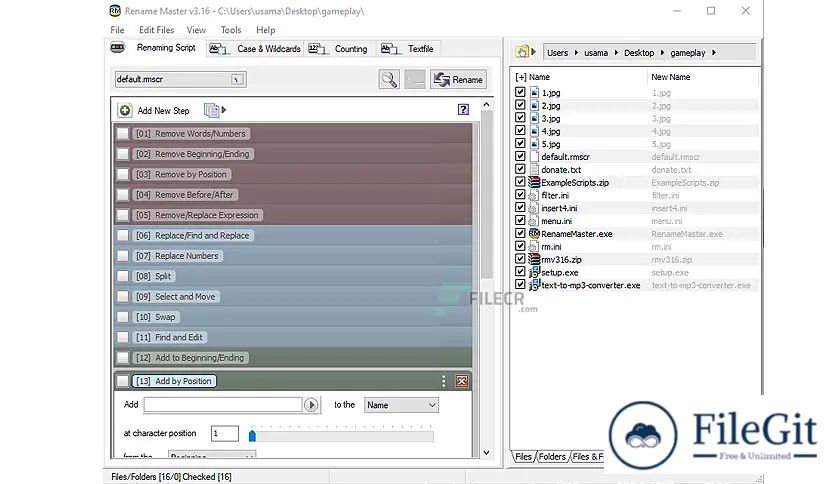This screenshot has width=836, height=484.
Task: Click the Renaming Script tab icon
Action: [117, 47]
